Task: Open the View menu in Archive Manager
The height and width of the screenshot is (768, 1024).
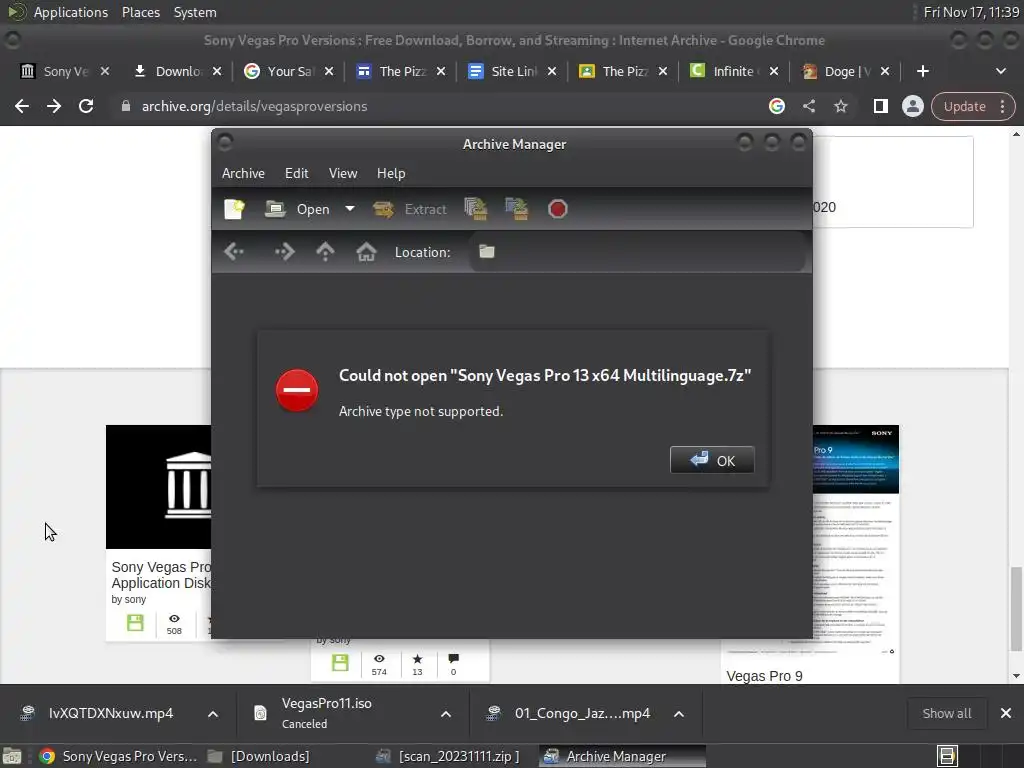Action: click(343, 173)
